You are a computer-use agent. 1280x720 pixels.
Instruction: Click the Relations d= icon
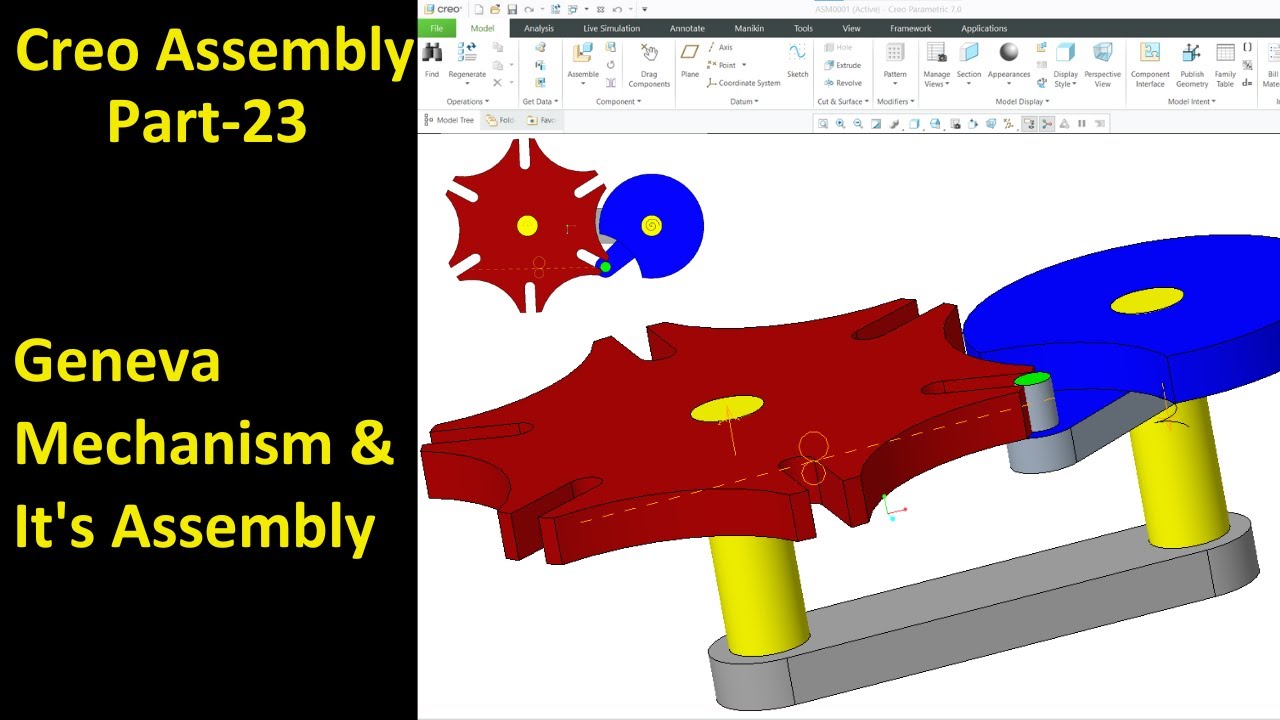(x=1247, y=83)
